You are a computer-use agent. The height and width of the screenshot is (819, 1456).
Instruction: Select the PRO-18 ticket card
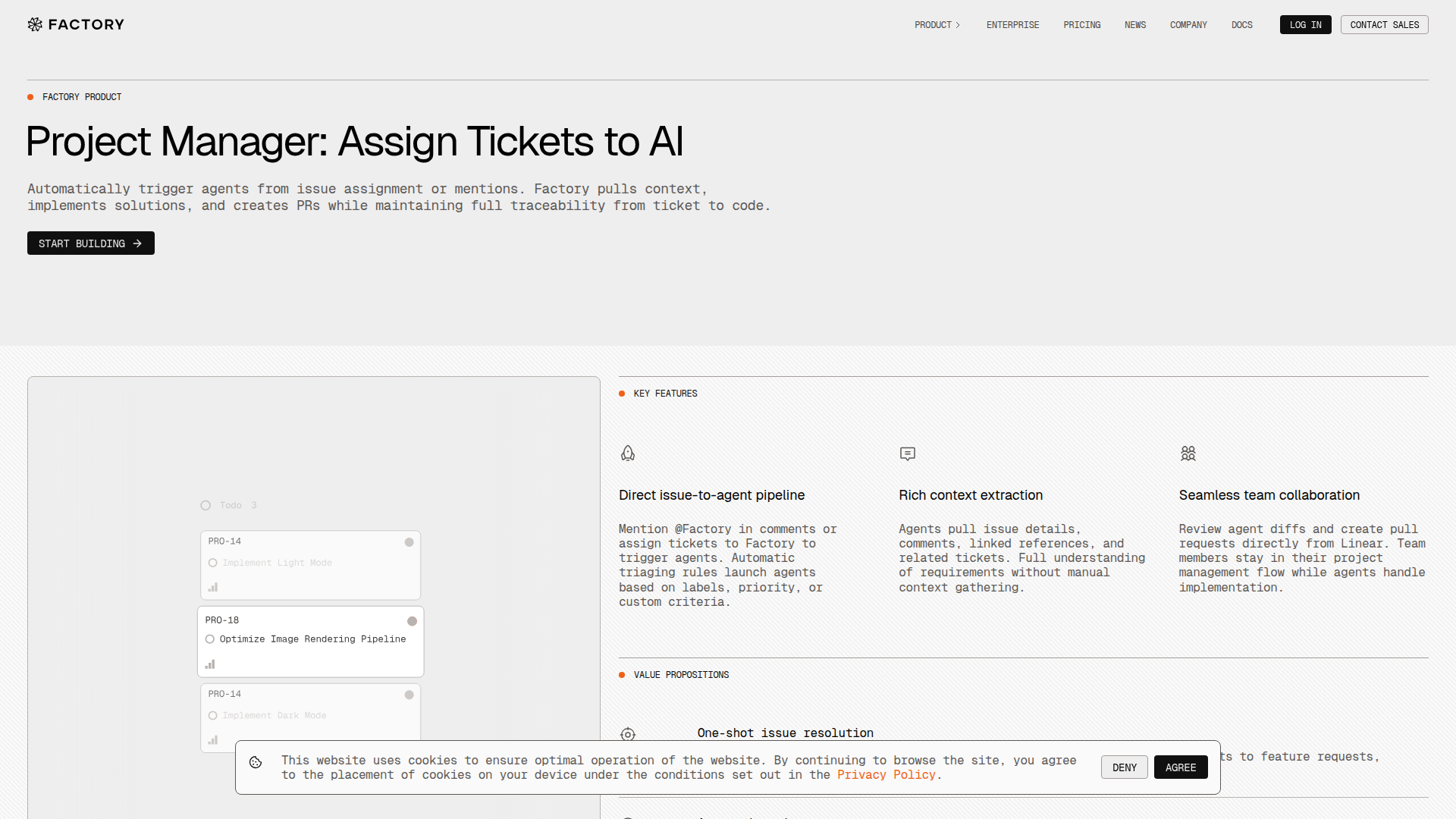[310, 641]
